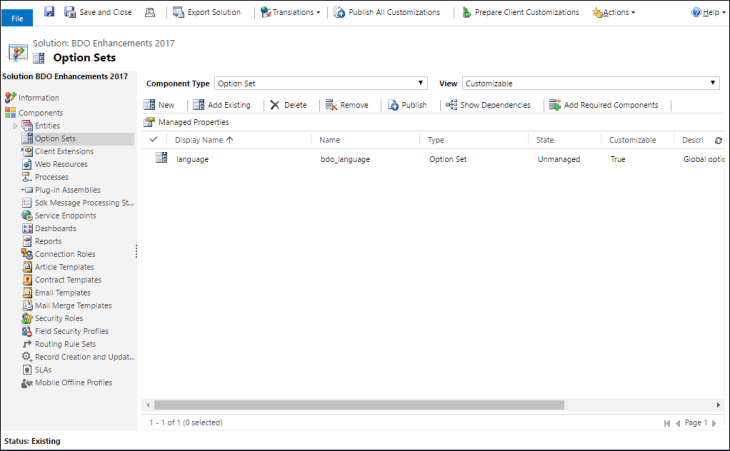Screen dimensions: 730x451
Task: Click Prepare Client Customizations
Action: point(520,12)
